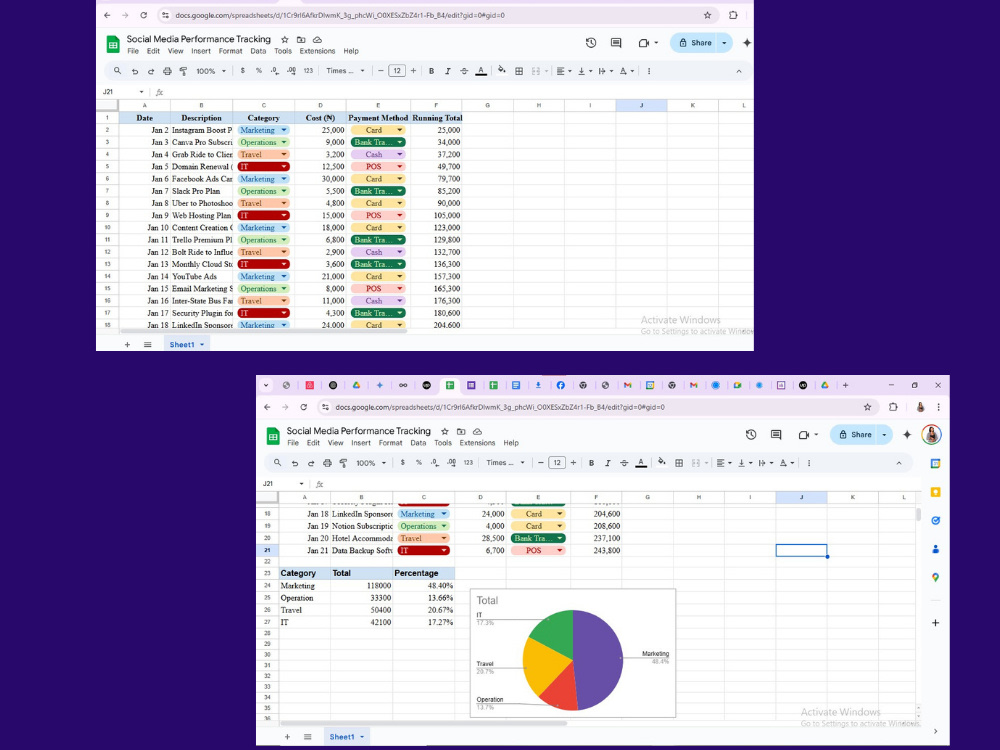Open Extensions menu in the upper window
The image size is (1000, 750).
(317, 51)
